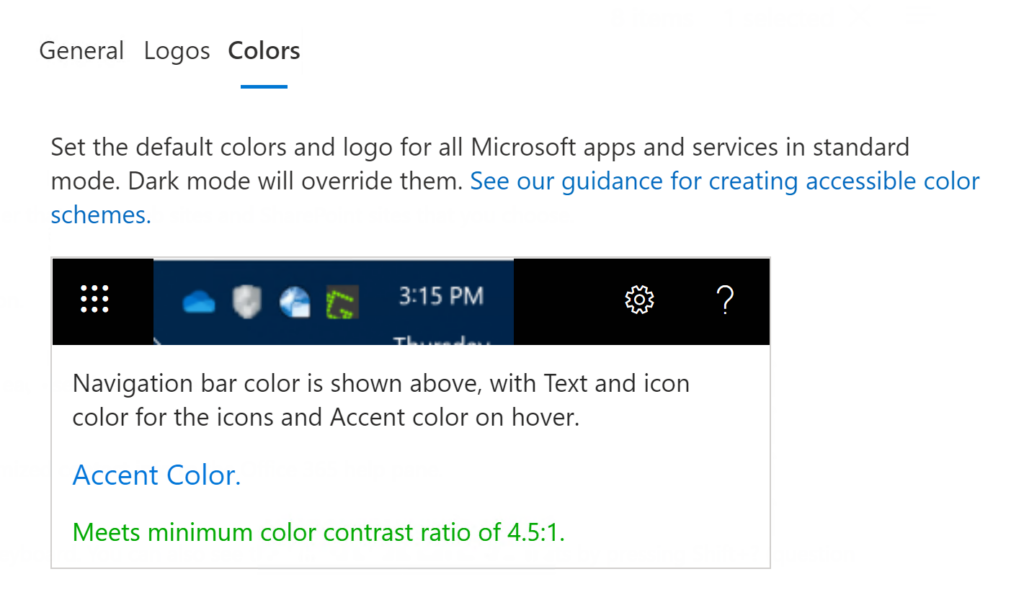This screenshot has height=605, width=1024.
Task: Switch to the General tab
Action: coord(81,50)
